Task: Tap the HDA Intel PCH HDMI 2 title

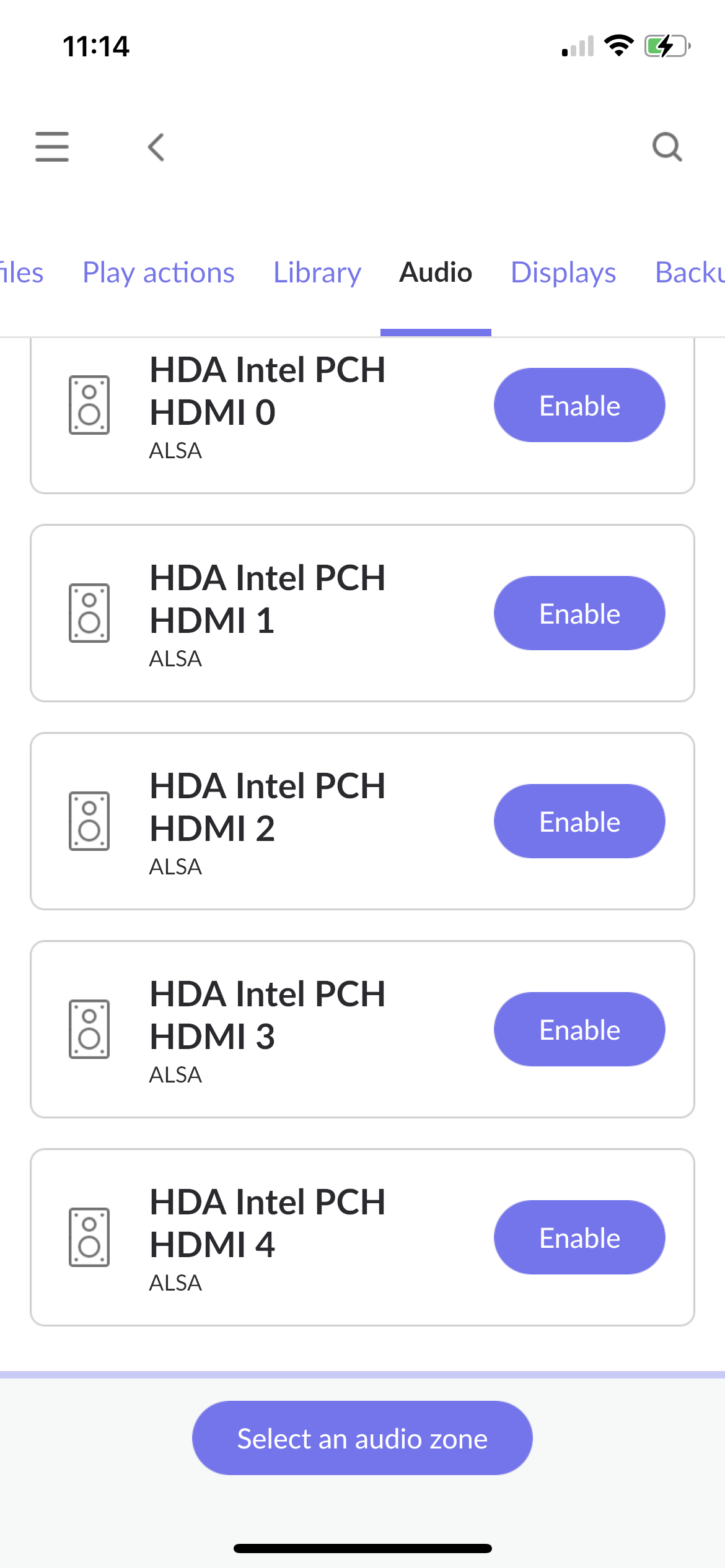Action: (x=268, y=807)
